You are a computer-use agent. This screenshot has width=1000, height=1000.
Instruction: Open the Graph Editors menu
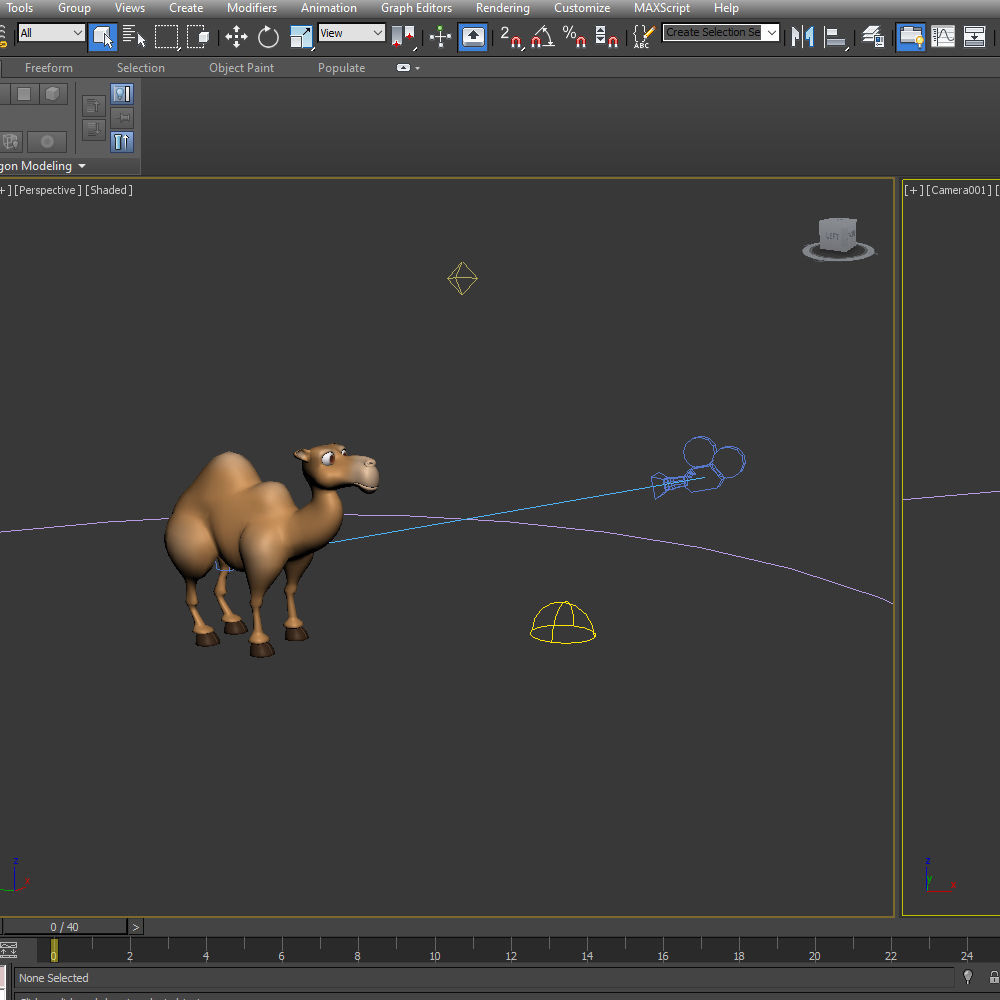pyautogui.click(x=416, y=8)
